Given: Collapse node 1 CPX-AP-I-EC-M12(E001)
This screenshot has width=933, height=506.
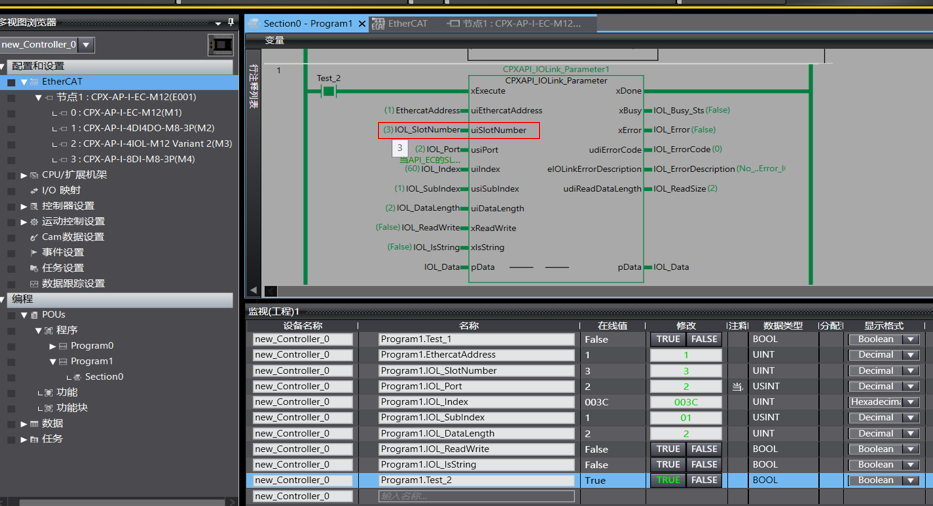Looking at the screenshot, I should pos(38,98).
